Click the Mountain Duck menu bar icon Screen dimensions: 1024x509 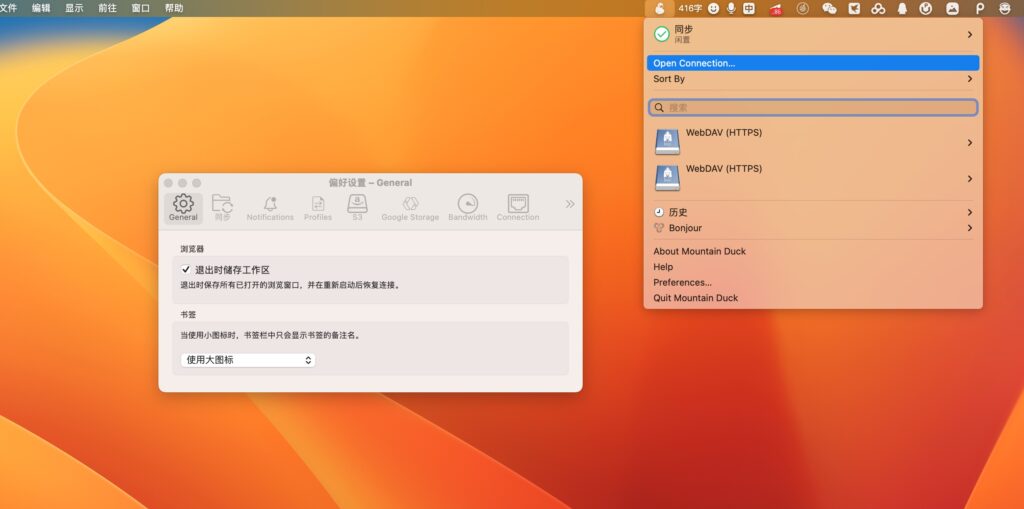click(660, 8)
